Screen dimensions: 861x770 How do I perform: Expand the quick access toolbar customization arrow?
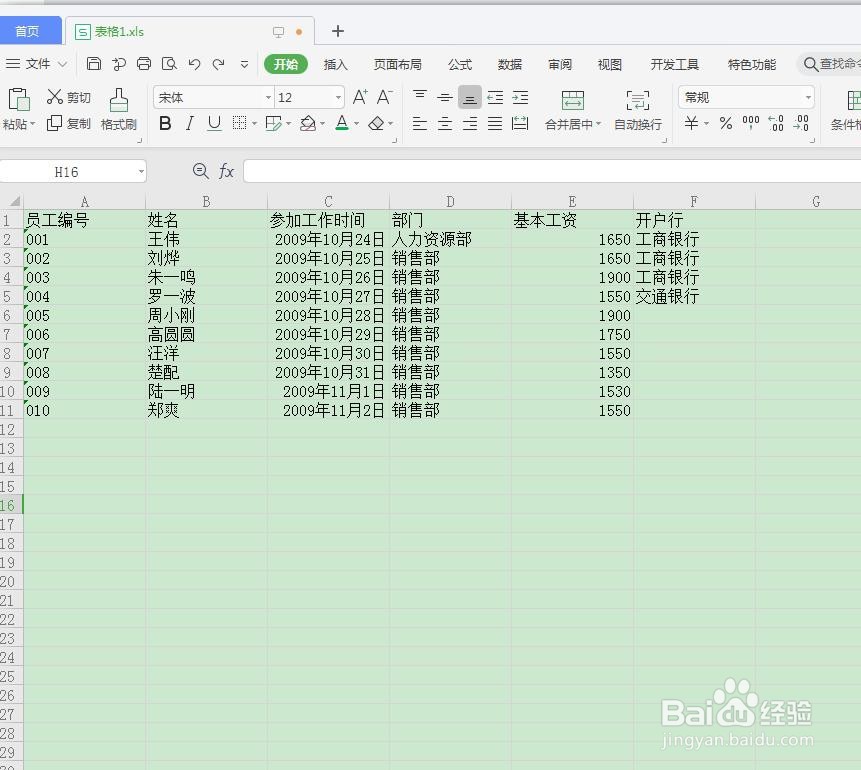(244, 64)
